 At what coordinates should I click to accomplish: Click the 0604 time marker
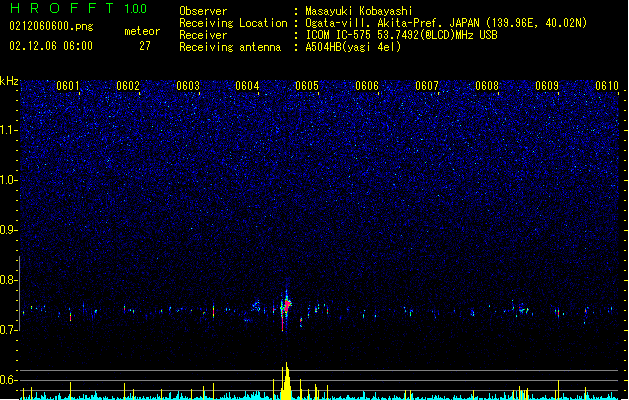click(247, 86)
